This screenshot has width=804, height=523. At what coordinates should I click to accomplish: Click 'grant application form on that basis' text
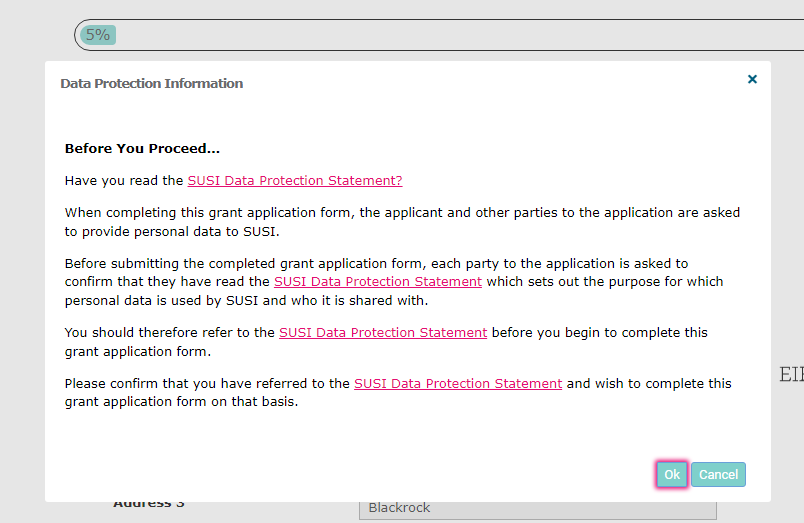click(x=181, y=402)
